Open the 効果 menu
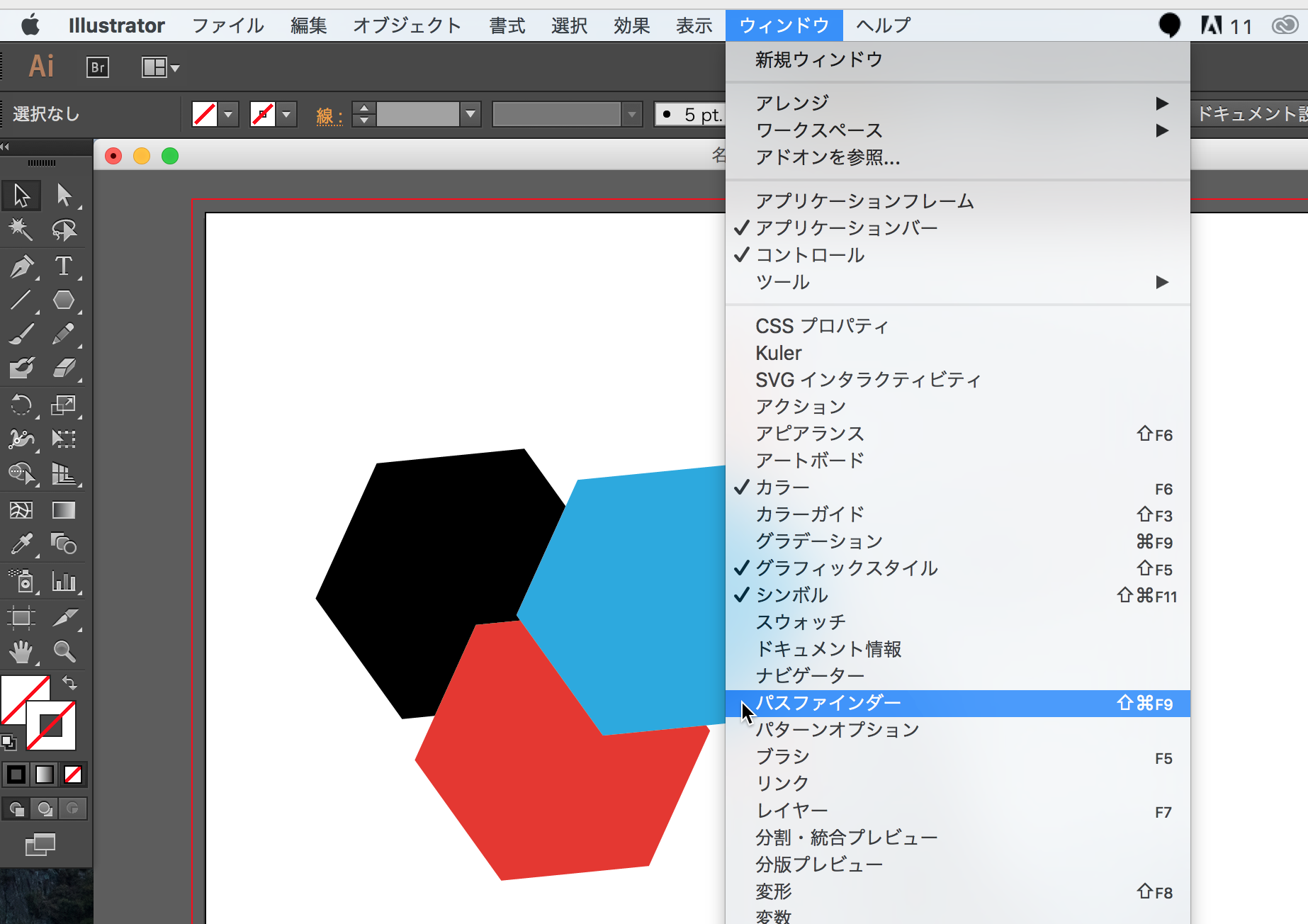The height and width of the screenshot is (924, 1308). [631, 26]
